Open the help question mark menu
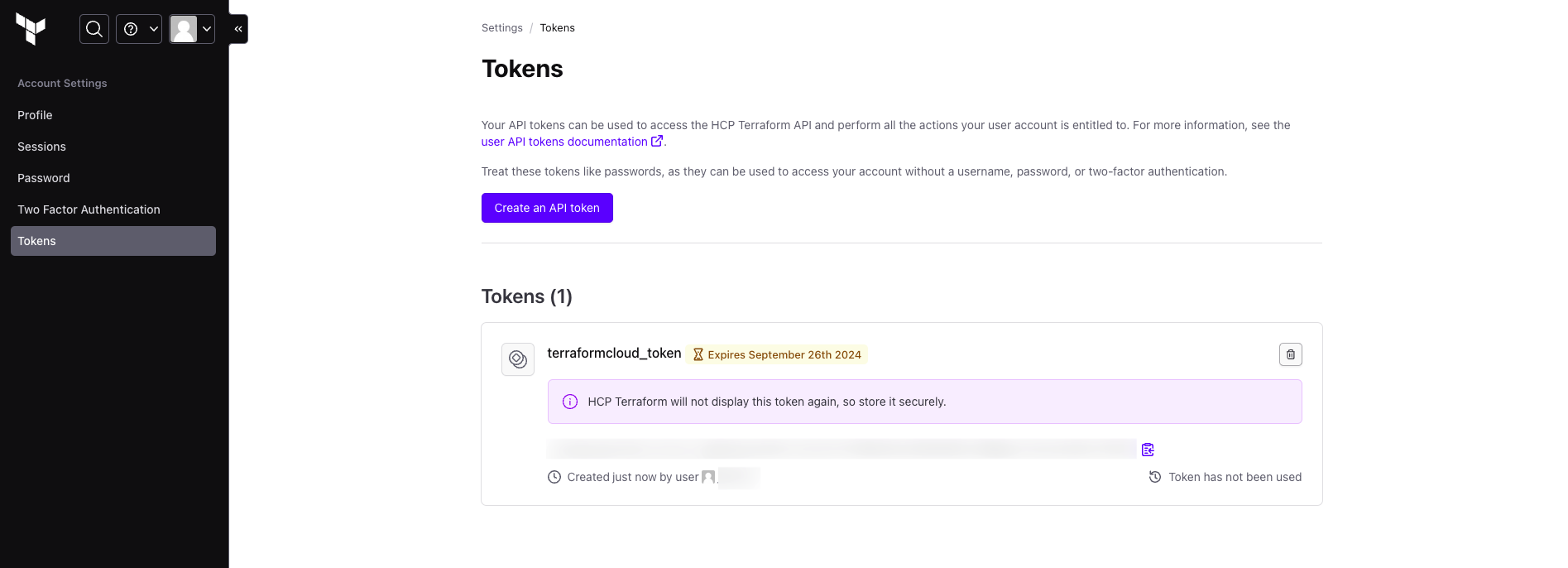Screen dimensions: 1568x568 point(139,29)
